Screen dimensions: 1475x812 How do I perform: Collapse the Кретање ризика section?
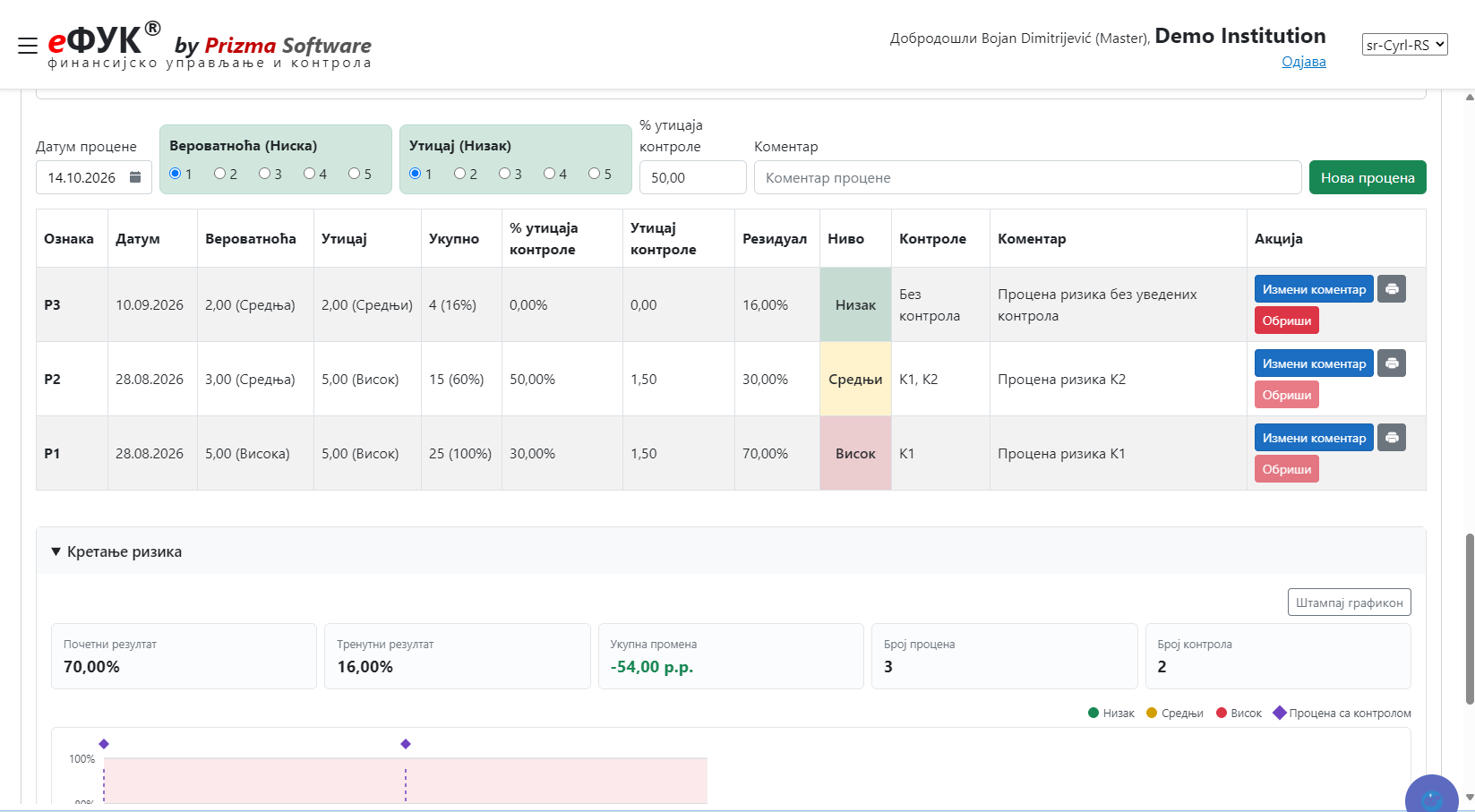(116, 551)
